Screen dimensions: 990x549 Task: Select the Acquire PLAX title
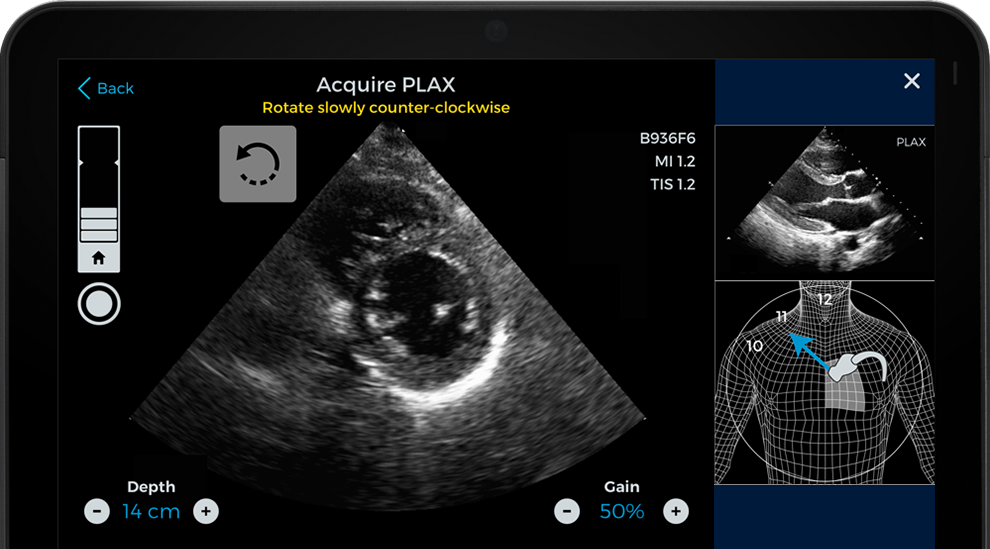point(386,85)
